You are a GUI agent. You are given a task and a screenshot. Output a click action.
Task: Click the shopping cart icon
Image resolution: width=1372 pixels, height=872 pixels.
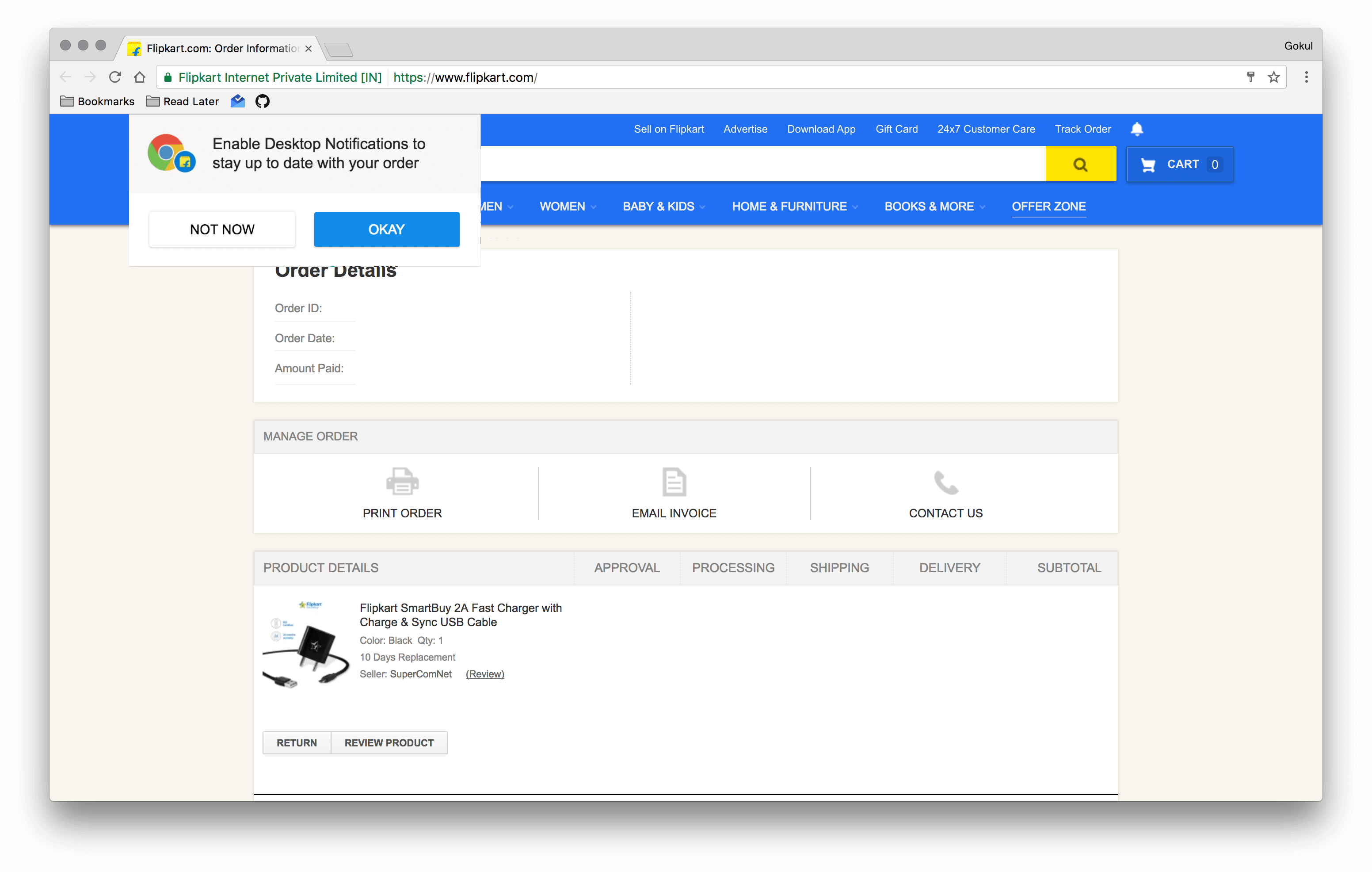(1147, 164)
